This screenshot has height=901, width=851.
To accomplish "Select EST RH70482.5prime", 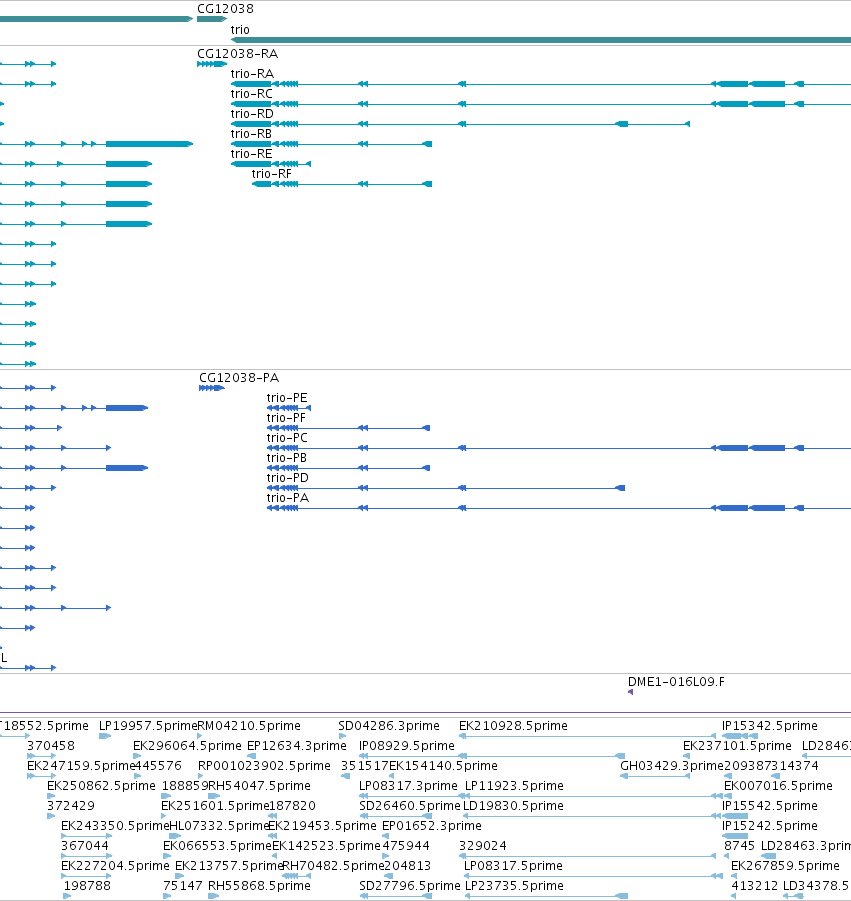I will 333,866.
